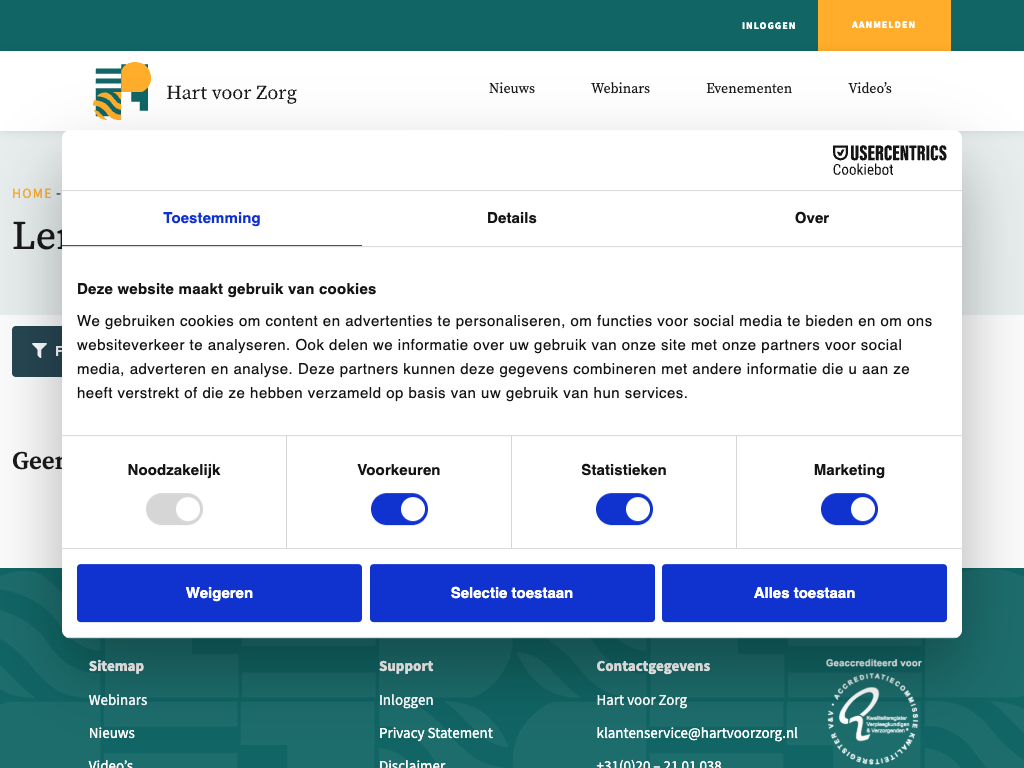
Task: Click the Selectie toestaan button
Action: click(512, 593)
